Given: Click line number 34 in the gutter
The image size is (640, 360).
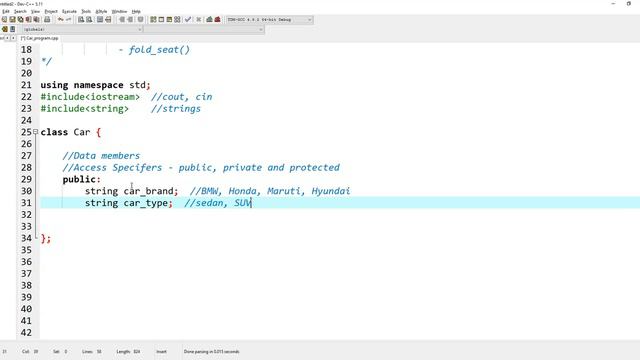Looking at the screenshot, I should [26, 238].
